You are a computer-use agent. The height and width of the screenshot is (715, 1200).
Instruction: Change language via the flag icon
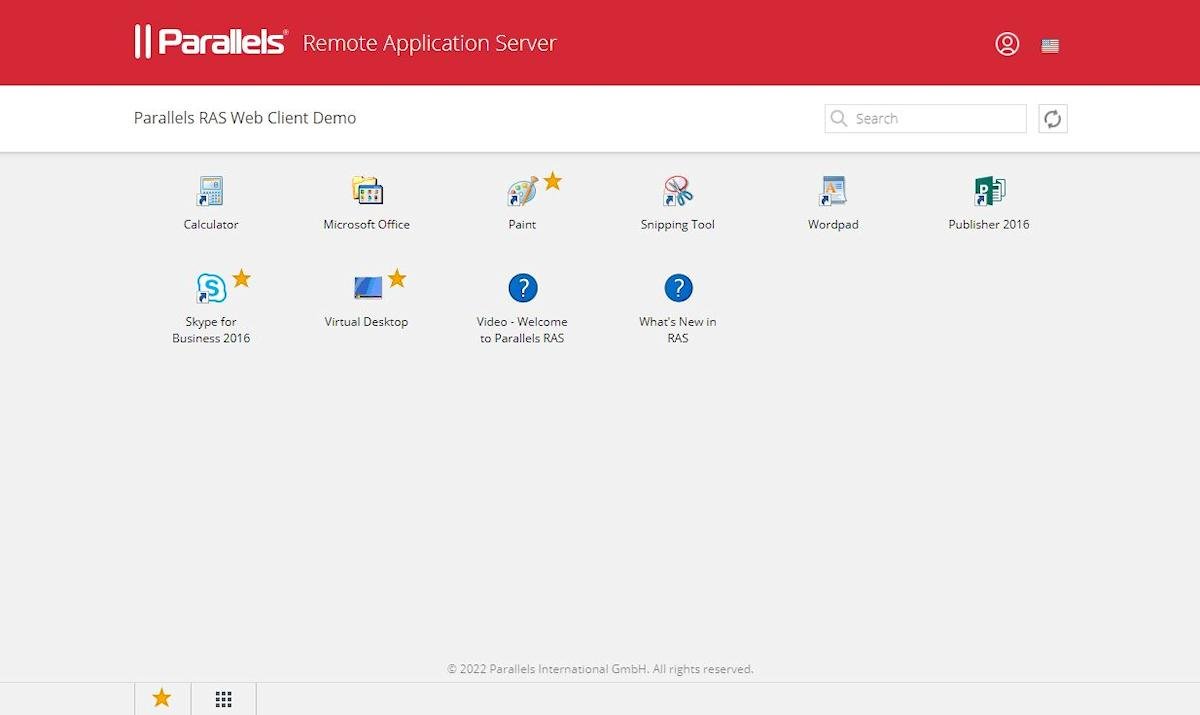tap(1050, 45)
